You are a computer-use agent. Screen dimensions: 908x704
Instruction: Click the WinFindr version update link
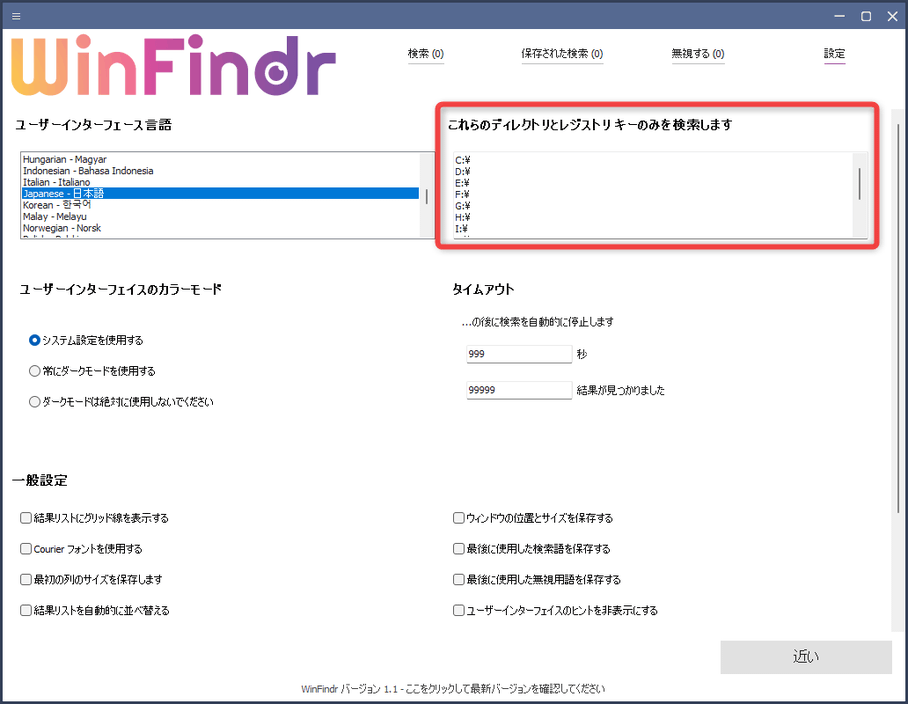point(453,689)
